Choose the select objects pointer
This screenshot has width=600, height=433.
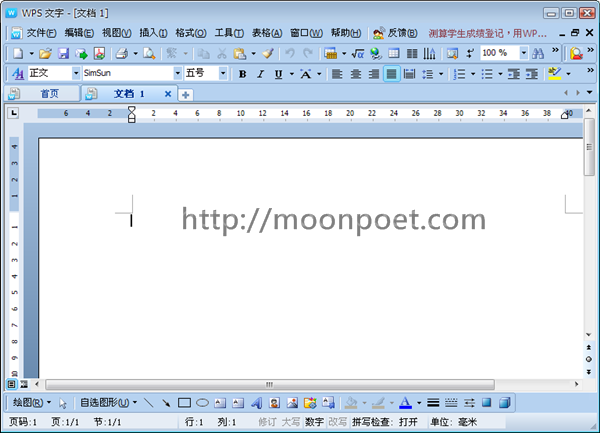63,403
